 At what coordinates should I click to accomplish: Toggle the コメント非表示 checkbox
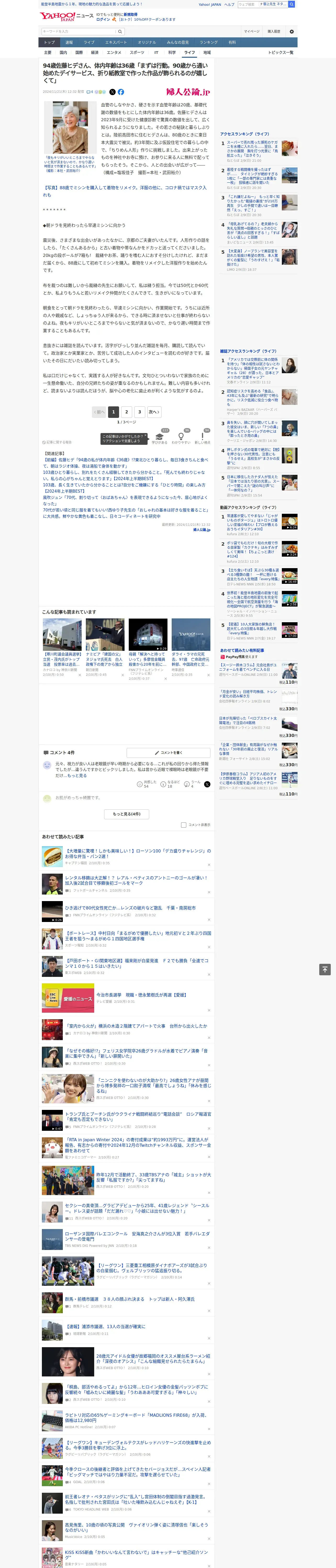tap(183, 825)
